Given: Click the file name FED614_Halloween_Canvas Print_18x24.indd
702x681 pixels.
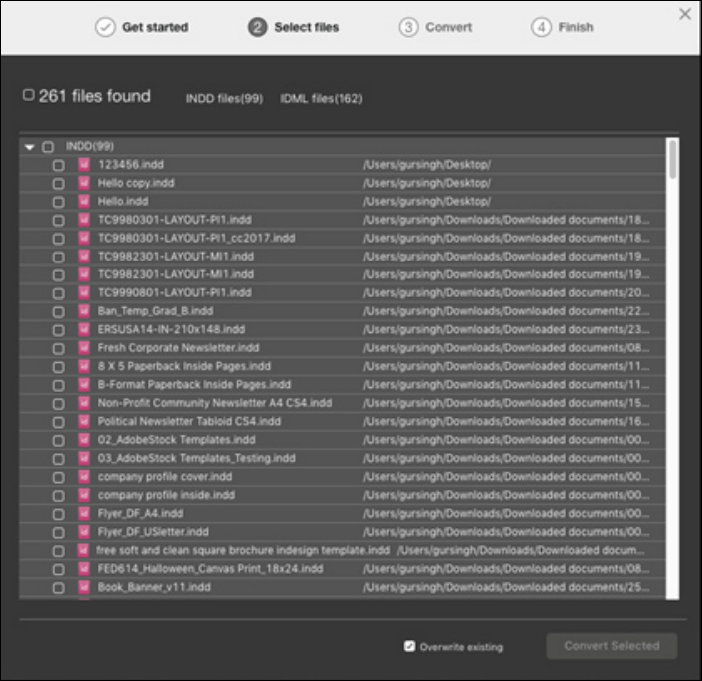Looking at the screenshot, I should pyautogui.click(x=210, y=569).
